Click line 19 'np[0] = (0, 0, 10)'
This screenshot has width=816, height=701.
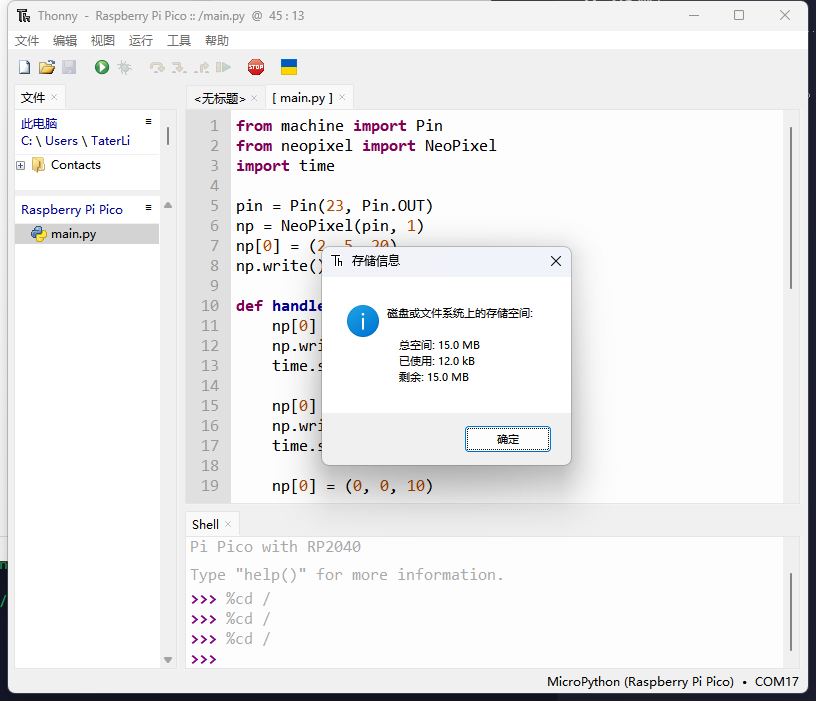[x=352, y=486]
